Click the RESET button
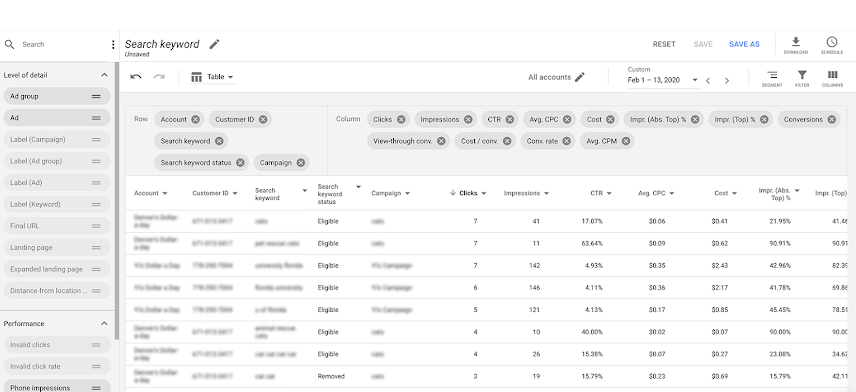The width and height of the screenshot is (856, 392). click(x=664, y=44)
